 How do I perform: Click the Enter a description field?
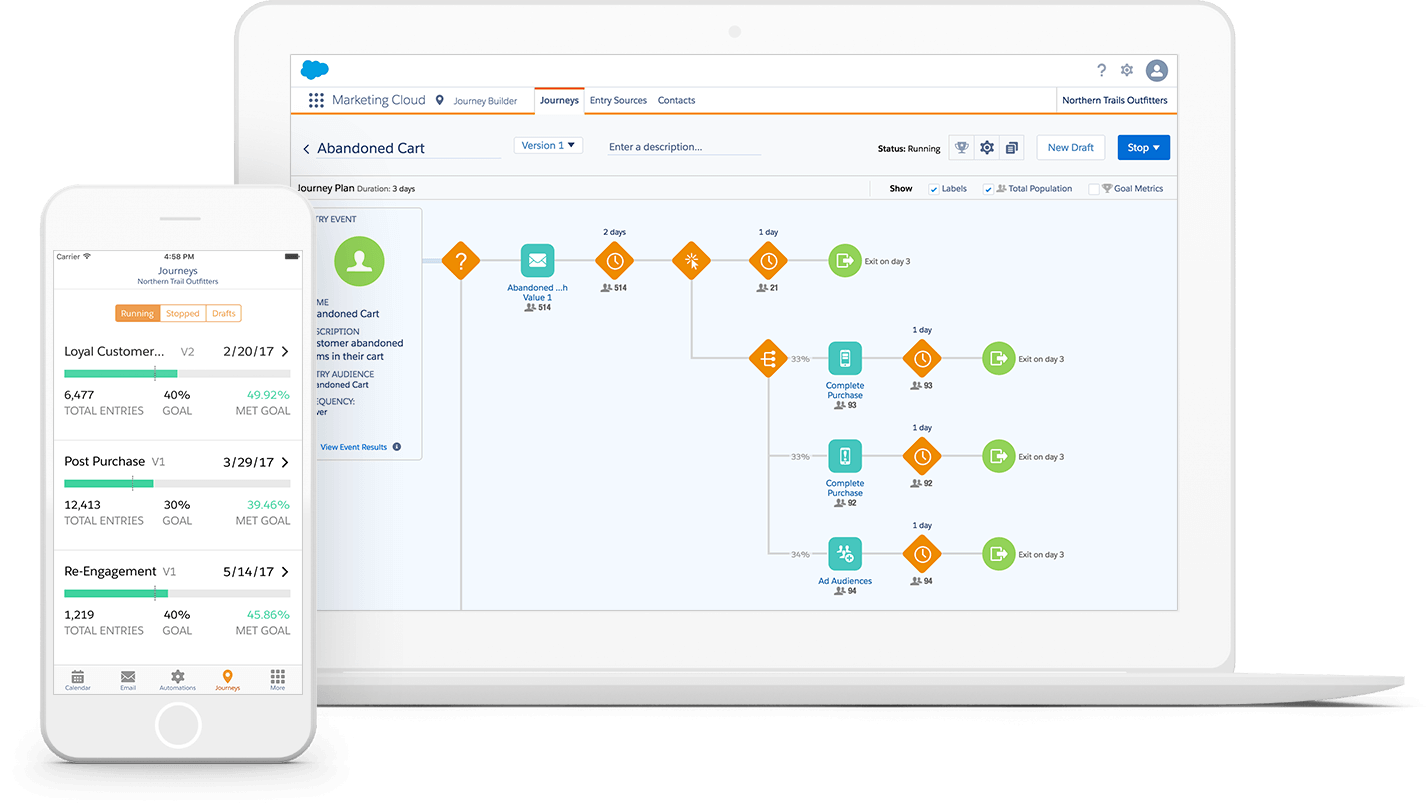tap(684, 147)
